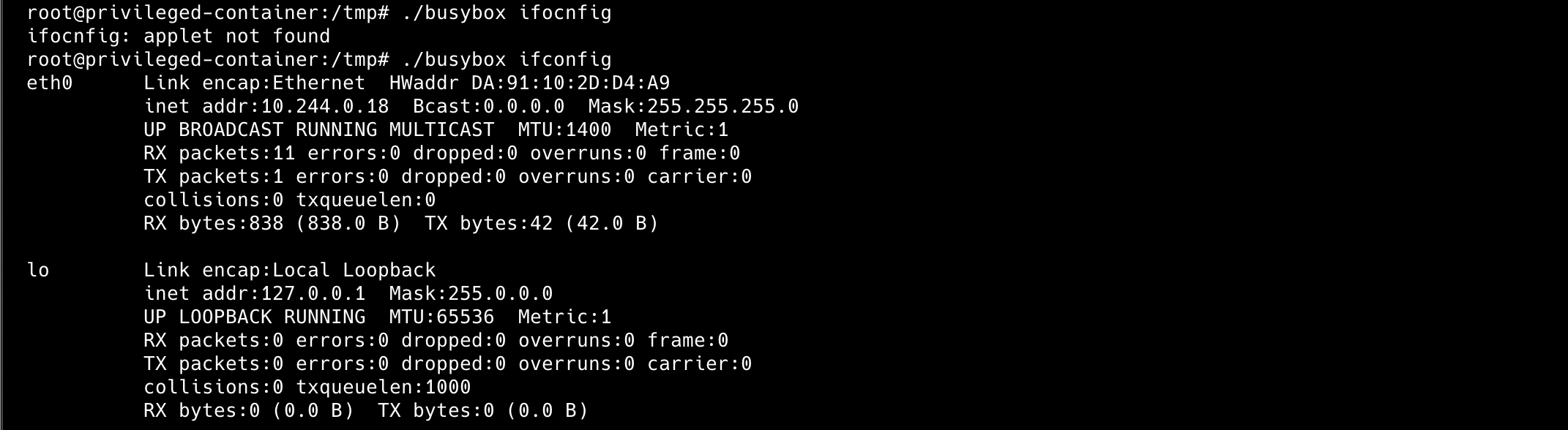Click the Bcast:0.0.0.0 text
Image resolution: width=1568 pixels, height=430 pixels.
pos(488,107)
